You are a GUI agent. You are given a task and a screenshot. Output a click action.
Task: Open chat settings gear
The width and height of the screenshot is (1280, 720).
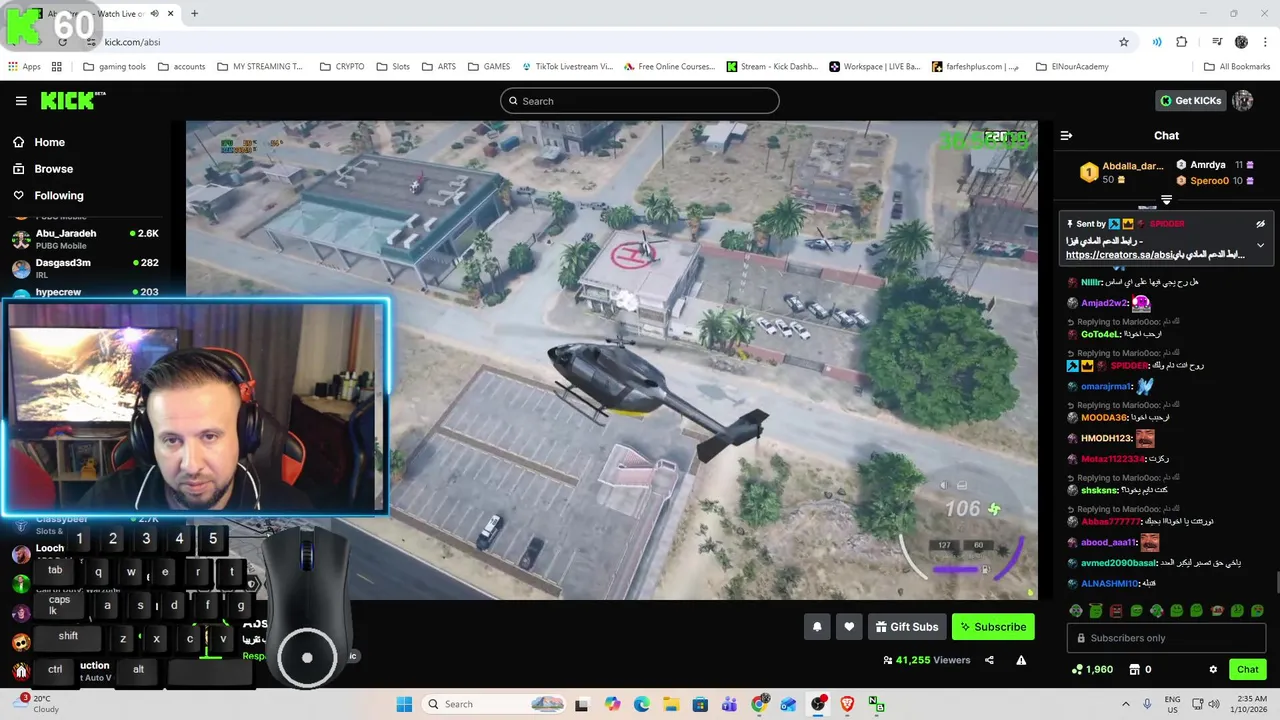[1213, 669]
